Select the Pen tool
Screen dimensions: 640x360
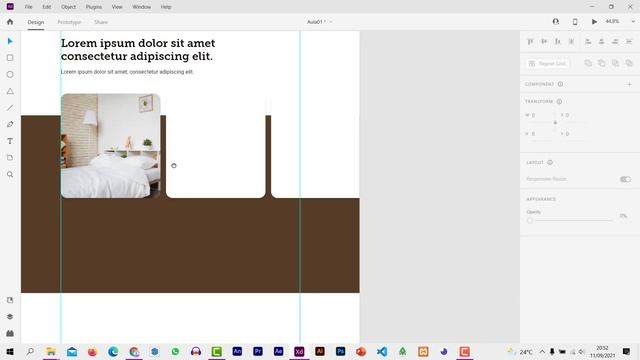10,124
